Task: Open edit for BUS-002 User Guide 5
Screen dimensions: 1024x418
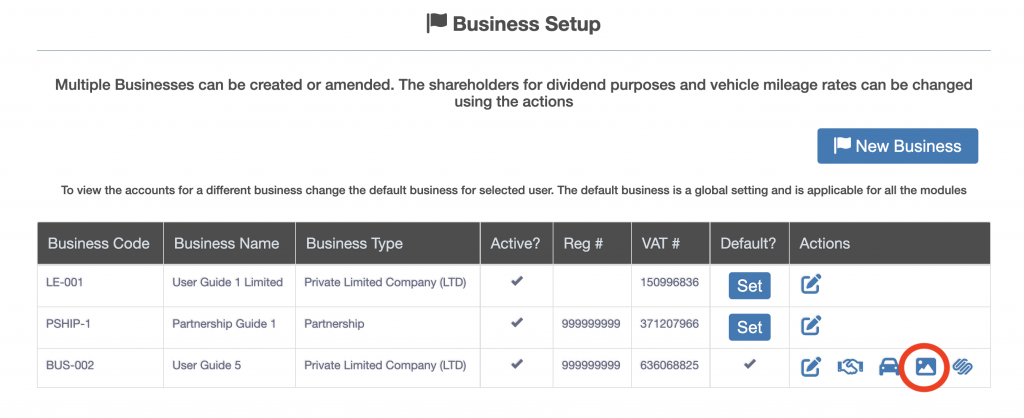Action: (x=811, y=367)
